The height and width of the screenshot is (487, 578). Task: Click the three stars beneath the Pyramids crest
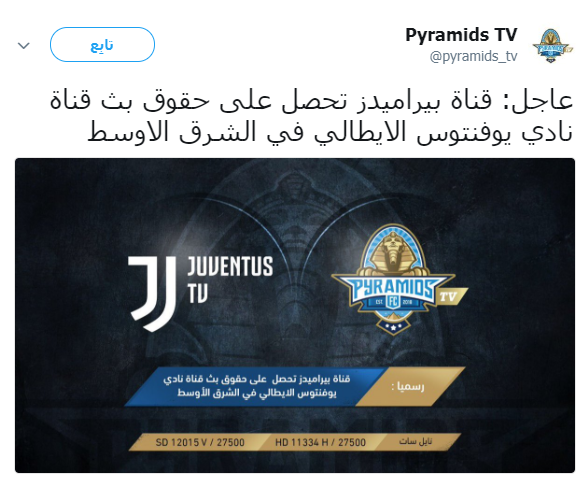(x=393, y=327)
